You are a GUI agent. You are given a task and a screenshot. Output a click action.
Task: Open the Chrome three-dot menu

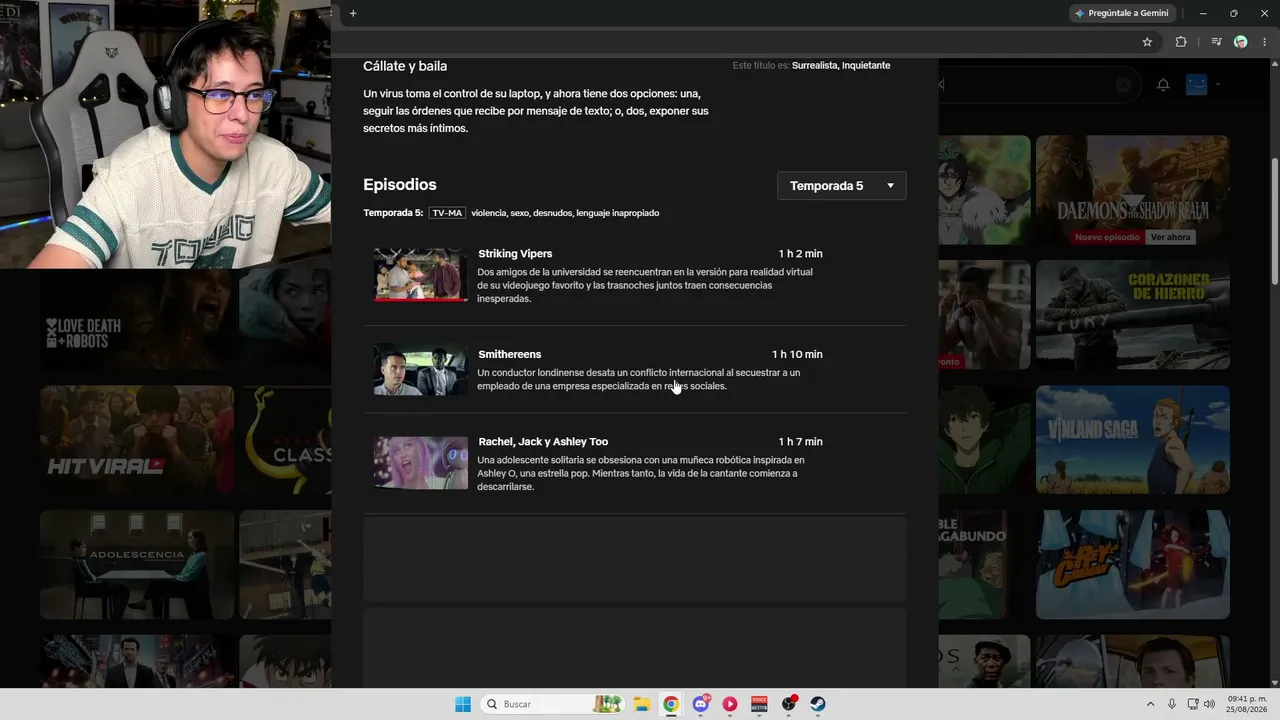(1264, 42)
